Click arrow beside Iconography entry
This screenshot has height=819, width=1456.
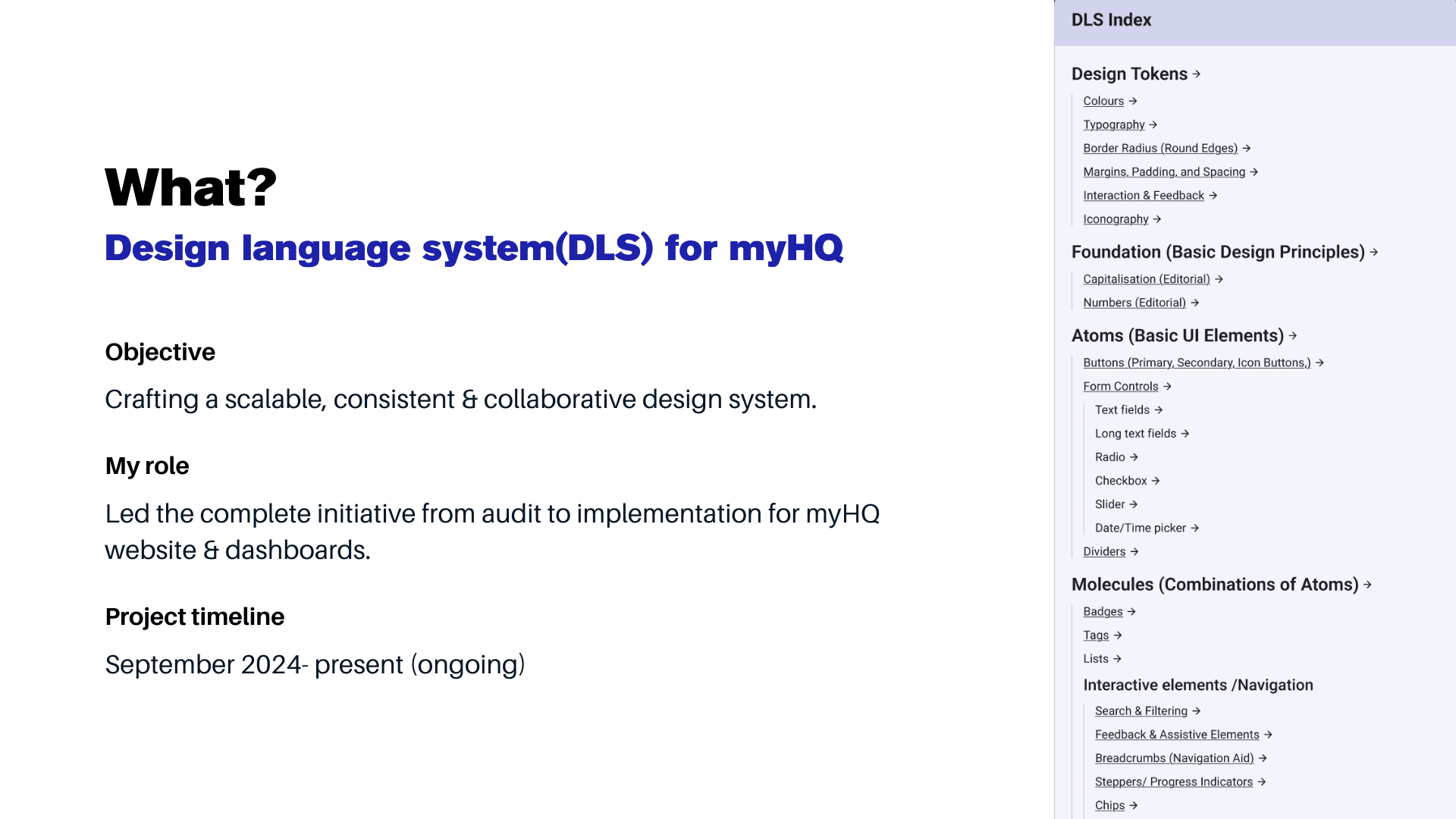(1157, 219)
